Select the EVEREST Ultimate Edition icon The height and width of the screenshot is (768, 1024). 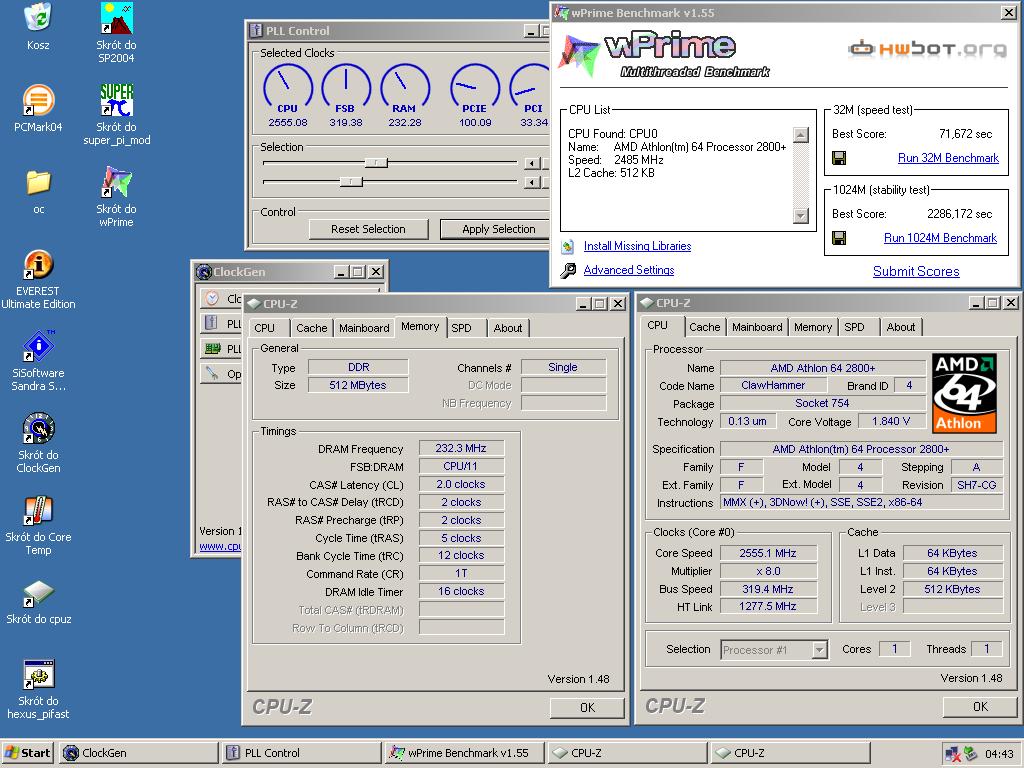[x=38, y=265]
